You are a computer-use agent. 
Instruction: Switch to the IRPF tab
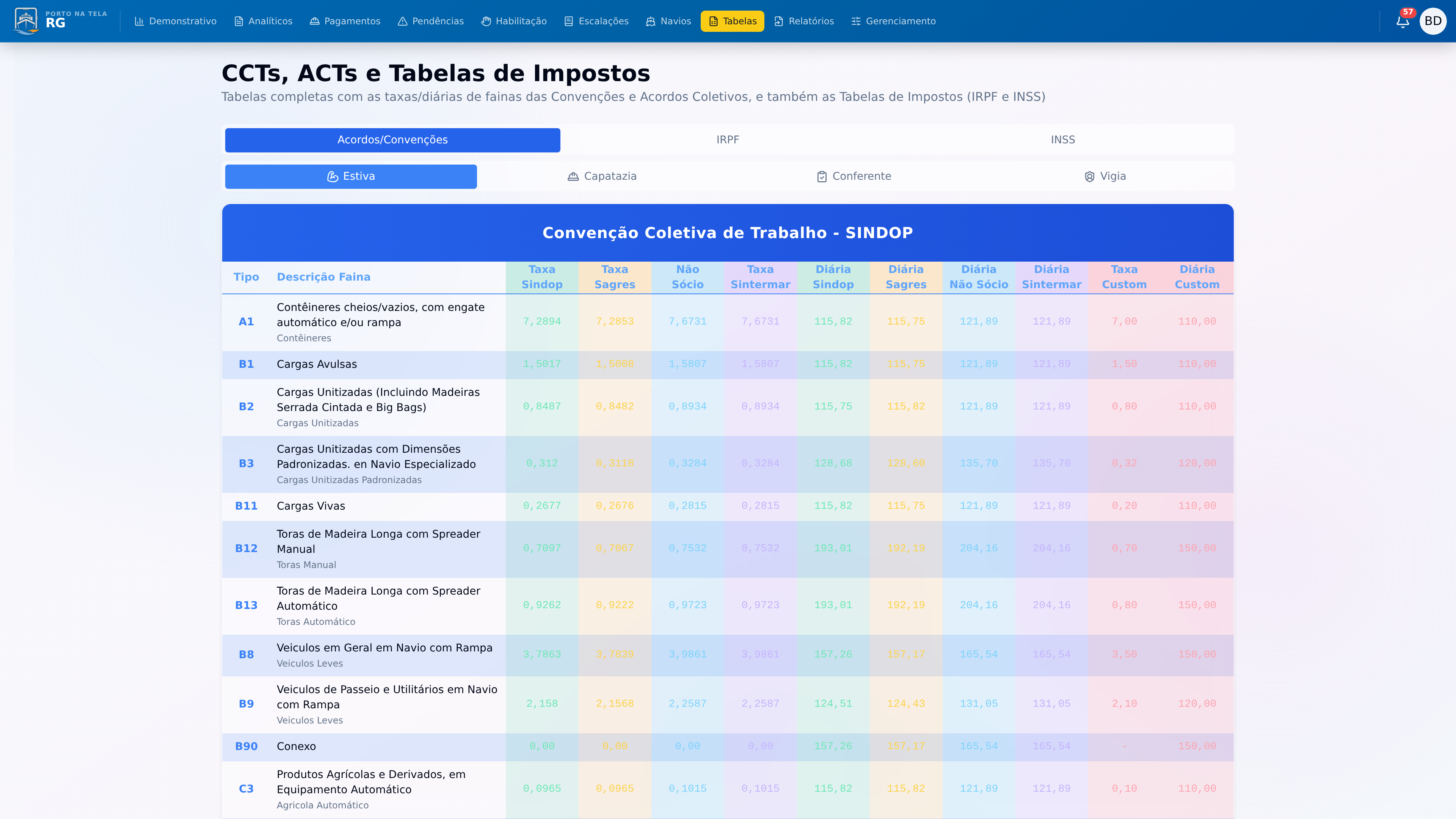[x=728, y=140]
